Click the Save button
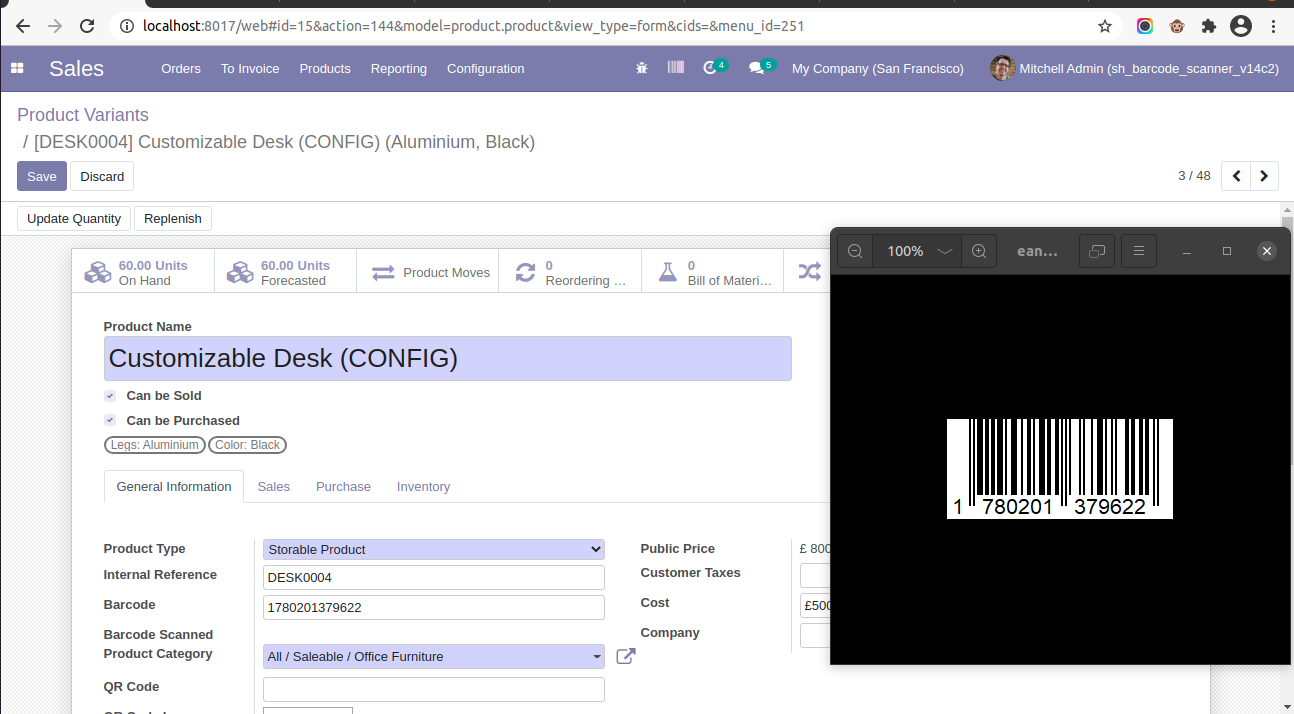The height and width of the screenshot is (714, 1294). 42,176
